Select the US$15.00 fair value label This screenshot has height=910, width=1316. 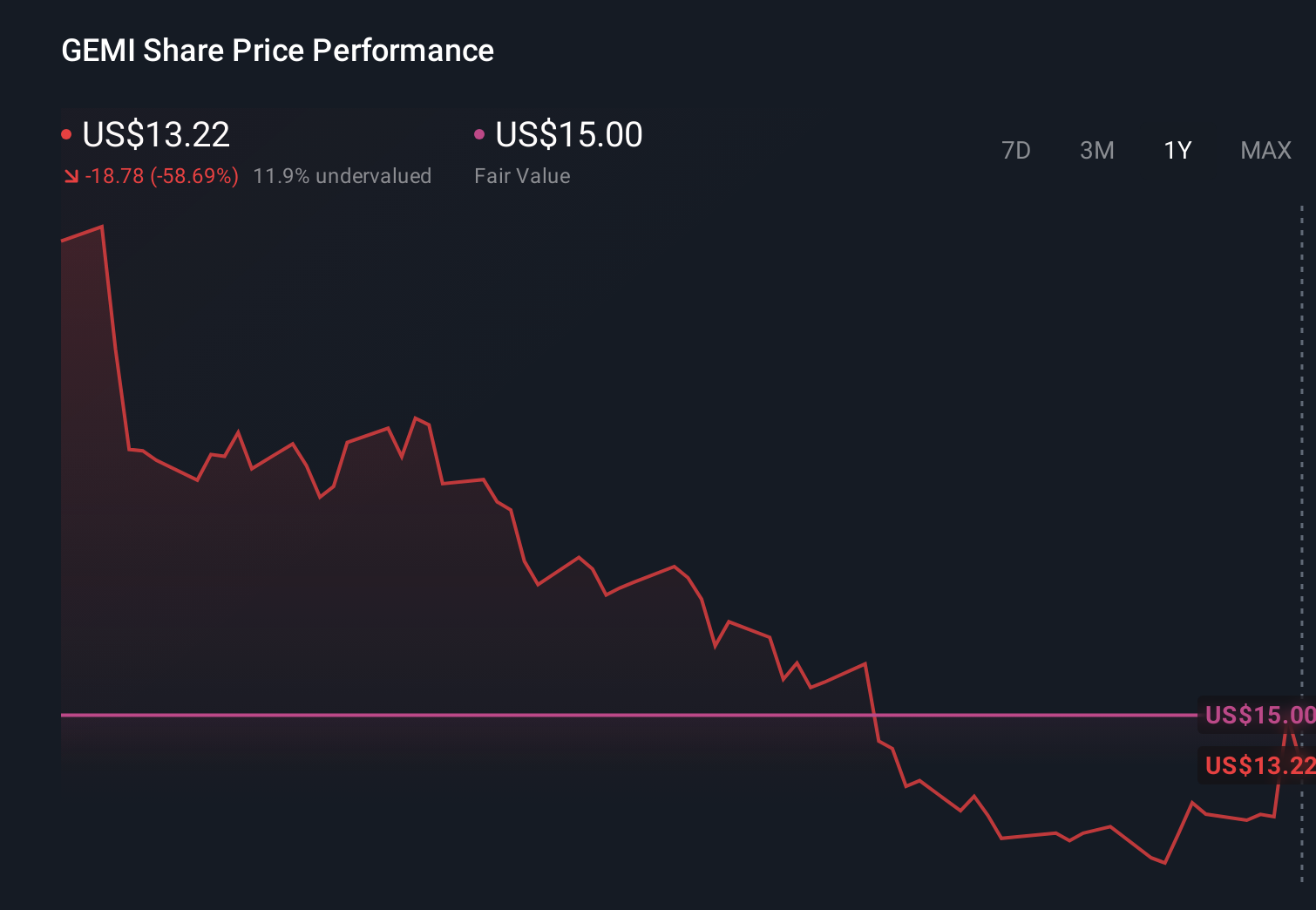(x=567, y=135)
